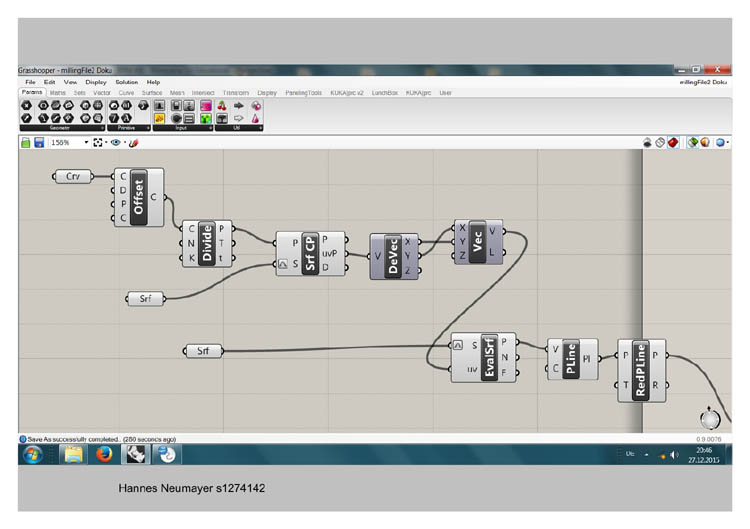Open the Named Views dropdown arrow
Viewport: 750px width, 529px height.
coord(124,143)
